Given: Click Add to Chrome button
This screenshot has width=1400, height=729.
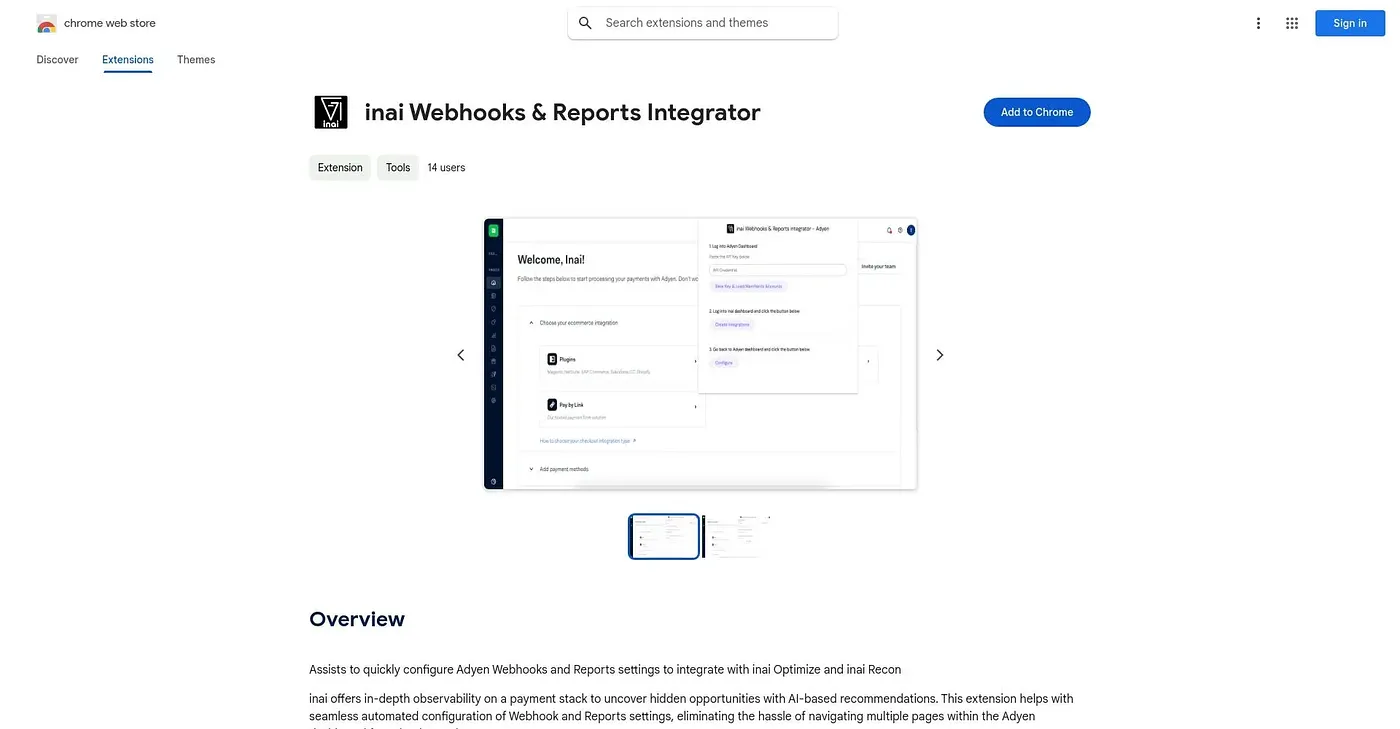Looking at the screenshot, I should point(1037,112).
